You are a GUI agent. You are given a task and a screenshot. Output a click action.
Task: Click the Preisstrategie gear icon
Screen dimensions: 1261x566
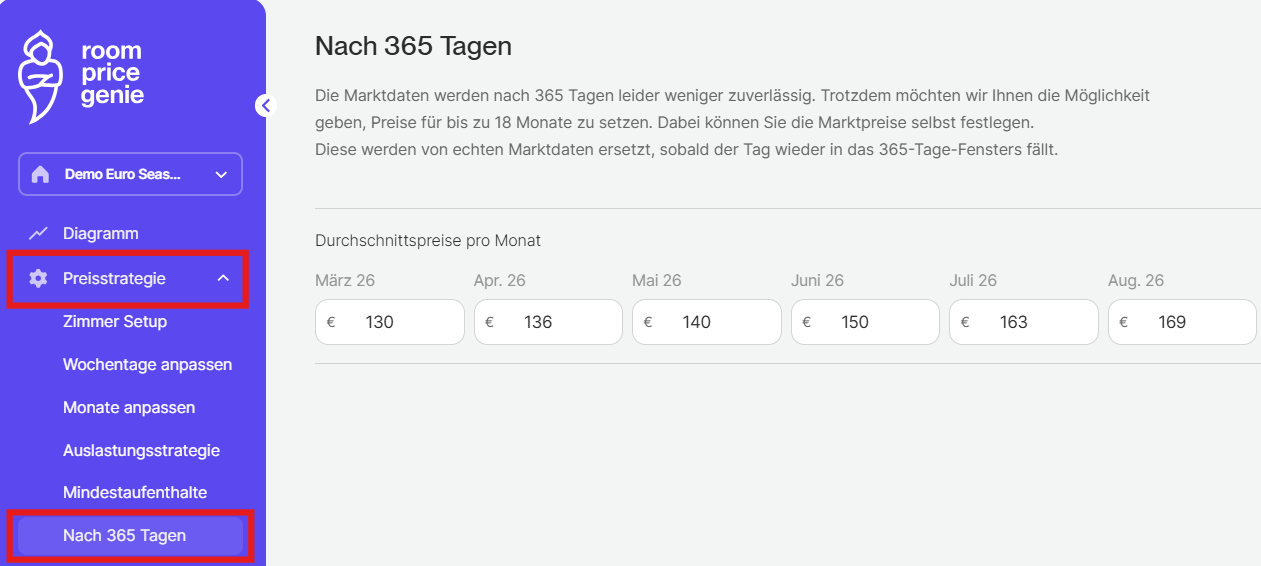(38, 278)
